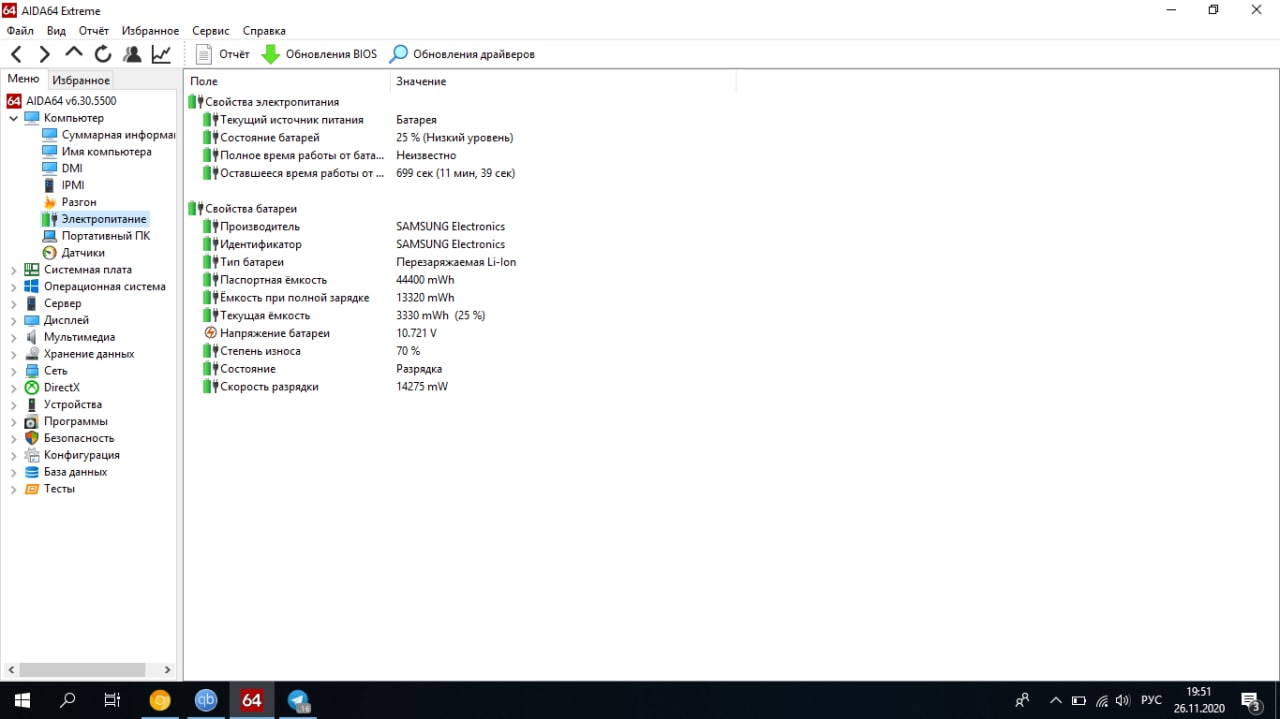
Task: Click the AIDA64 taskbar icon
Action: [x=252, y=700]
